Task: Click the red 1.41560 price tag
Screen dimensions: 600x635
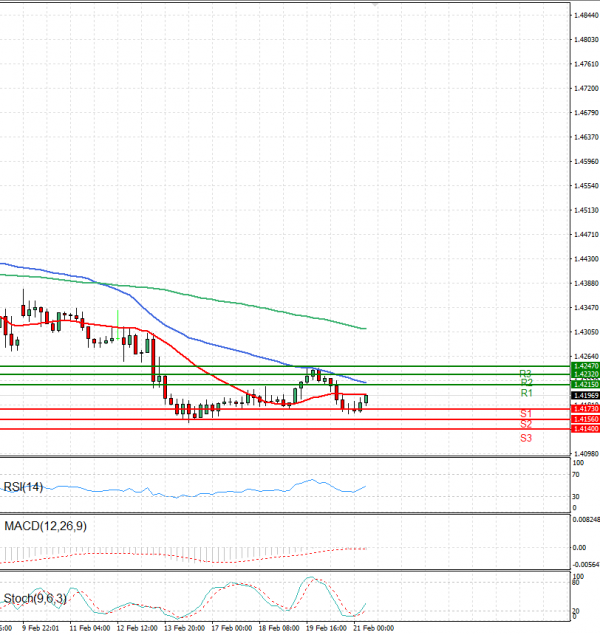Action: (585, 419)
